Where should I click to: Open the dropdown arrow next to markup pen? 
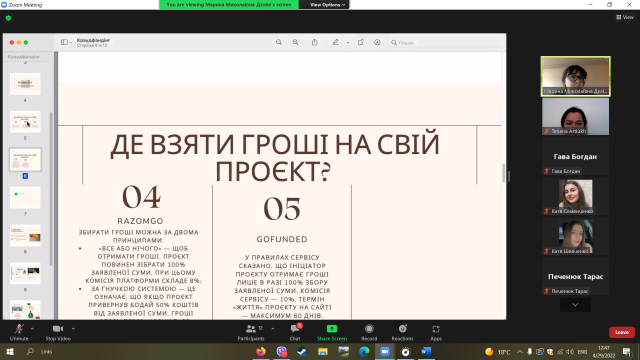click(x=348, y=42)
